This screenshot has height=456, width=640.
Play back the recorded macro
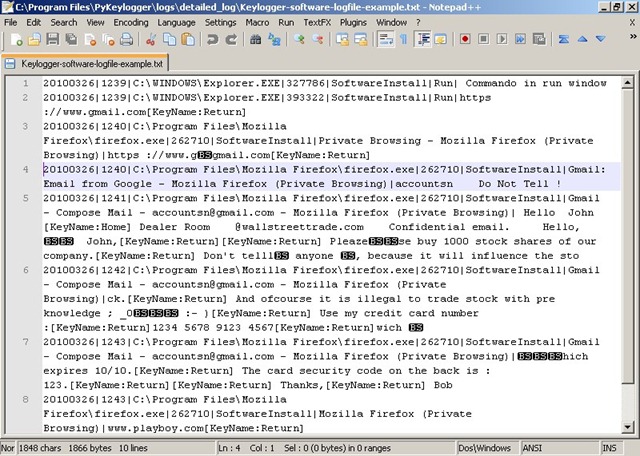point(502,40)
